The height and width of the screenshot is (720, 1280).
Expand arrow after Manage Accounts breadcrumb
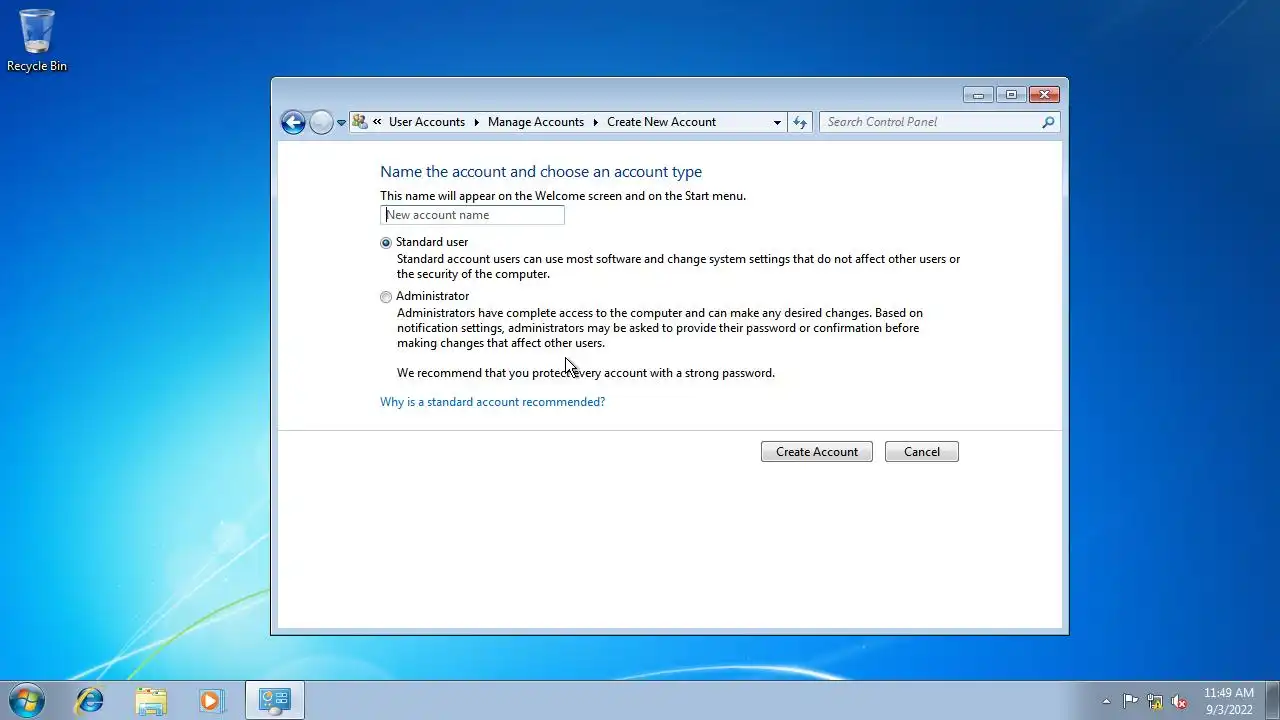tap(595, 122)
